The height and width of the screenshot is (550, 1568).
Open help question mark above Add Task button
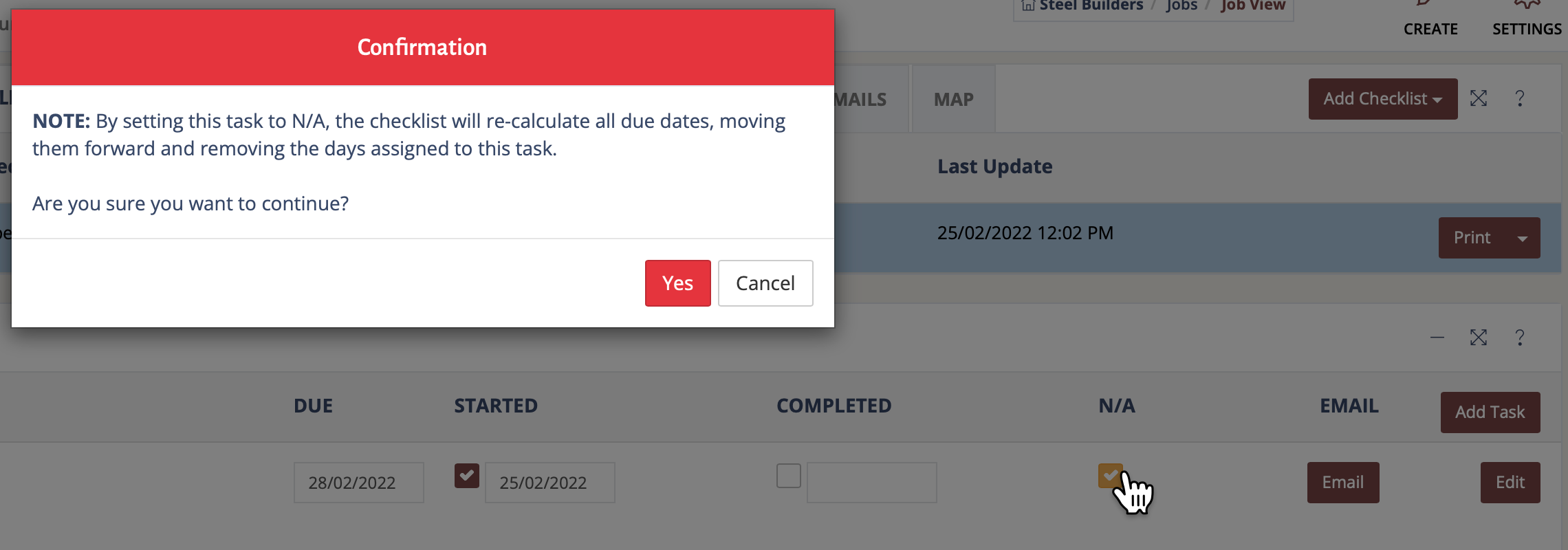click(x=1520, y=338)
